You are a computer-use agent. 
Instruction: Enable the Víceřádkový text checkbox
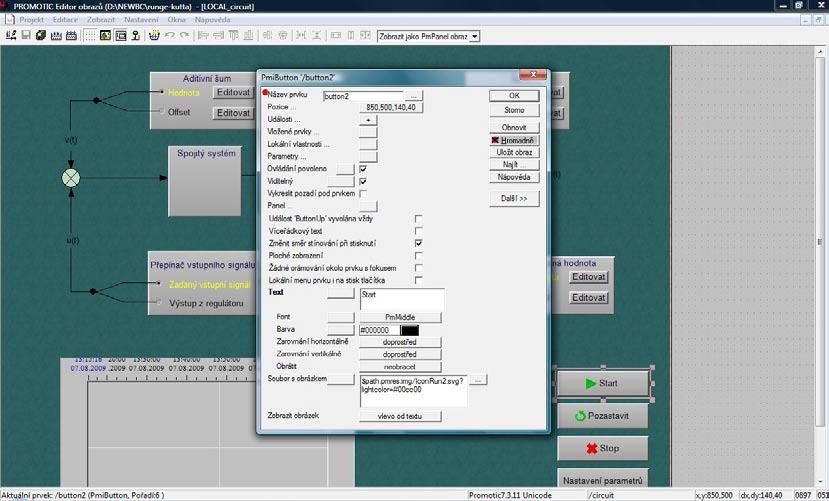[418, 231]
